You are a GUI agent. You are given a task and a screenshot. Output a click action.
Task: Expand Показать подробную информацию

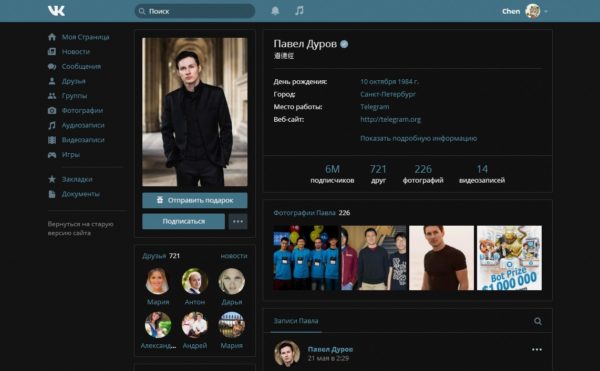point(419,138)
